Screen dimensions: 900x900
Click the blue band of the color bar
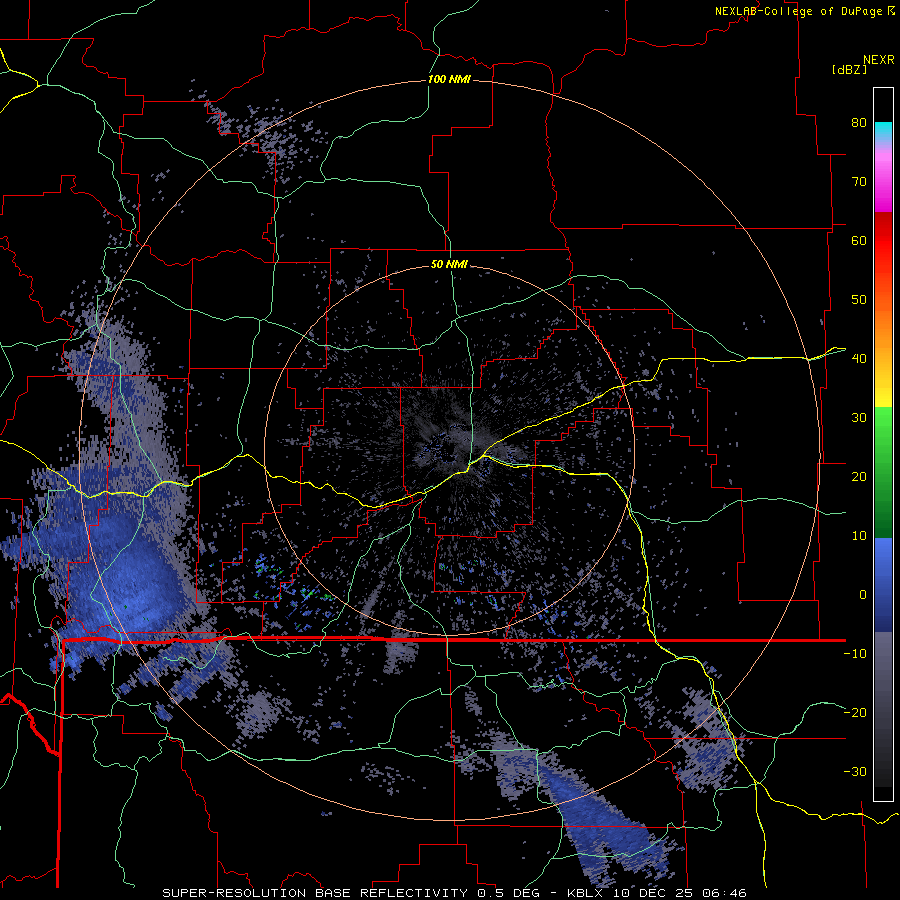coord(883,584)
